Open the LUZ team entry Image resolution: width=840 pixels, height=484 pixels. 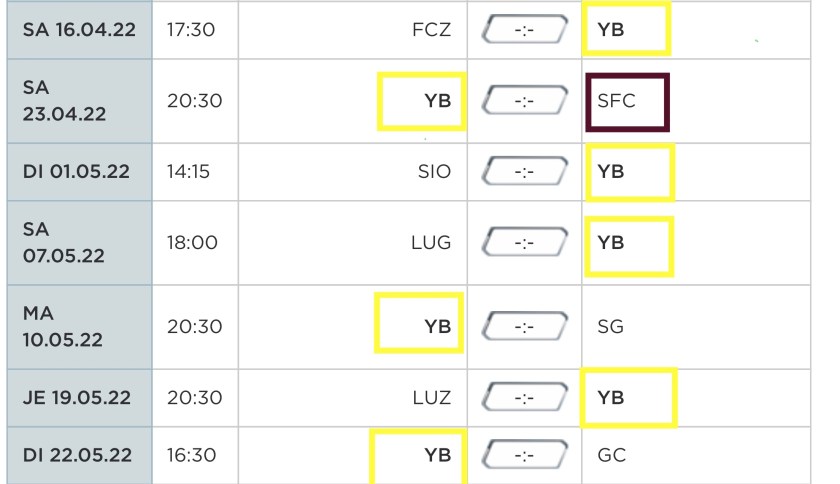431,397
